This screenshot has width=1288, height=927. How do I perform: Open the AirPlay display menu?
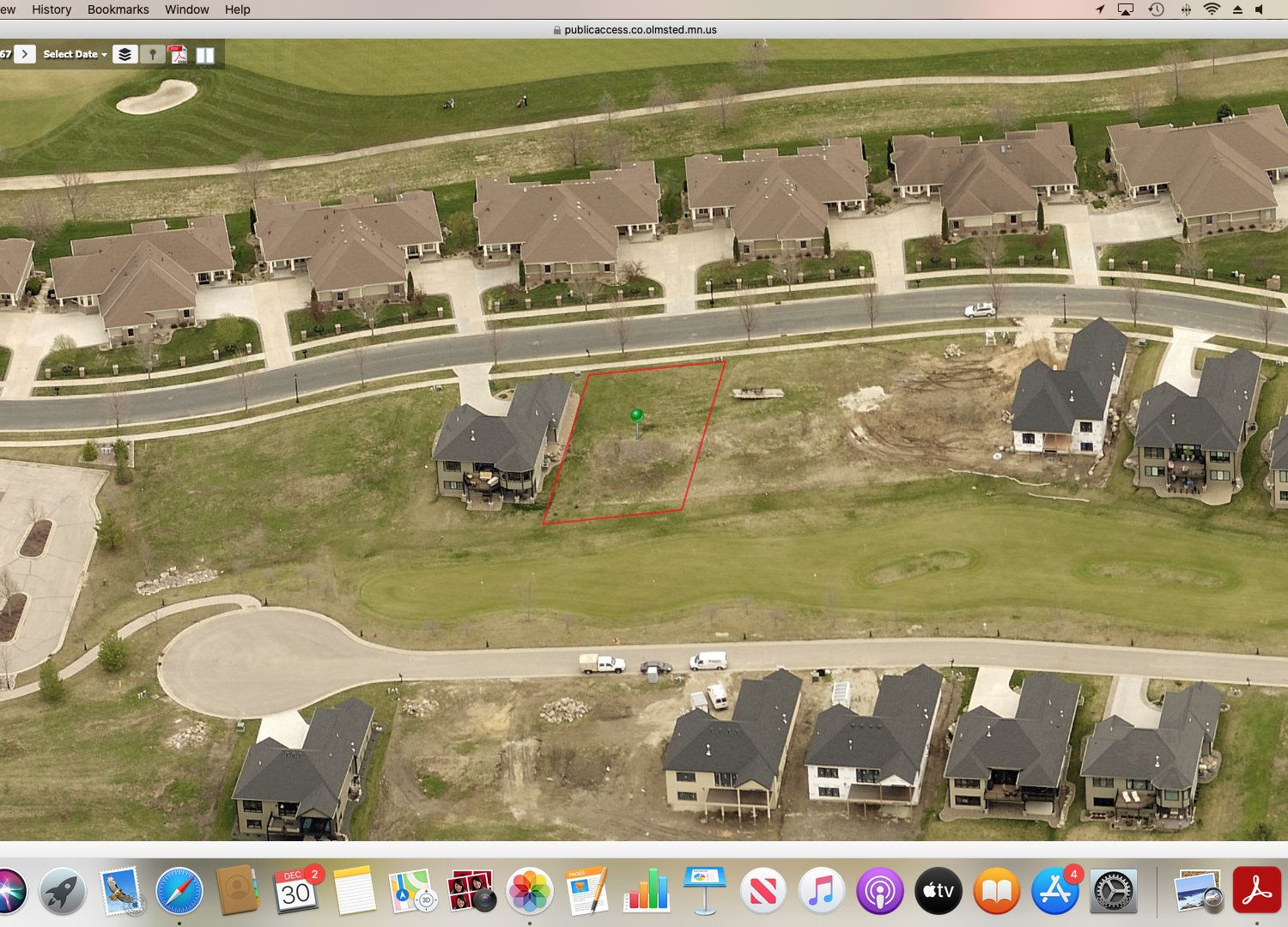tap(1126, 9)
